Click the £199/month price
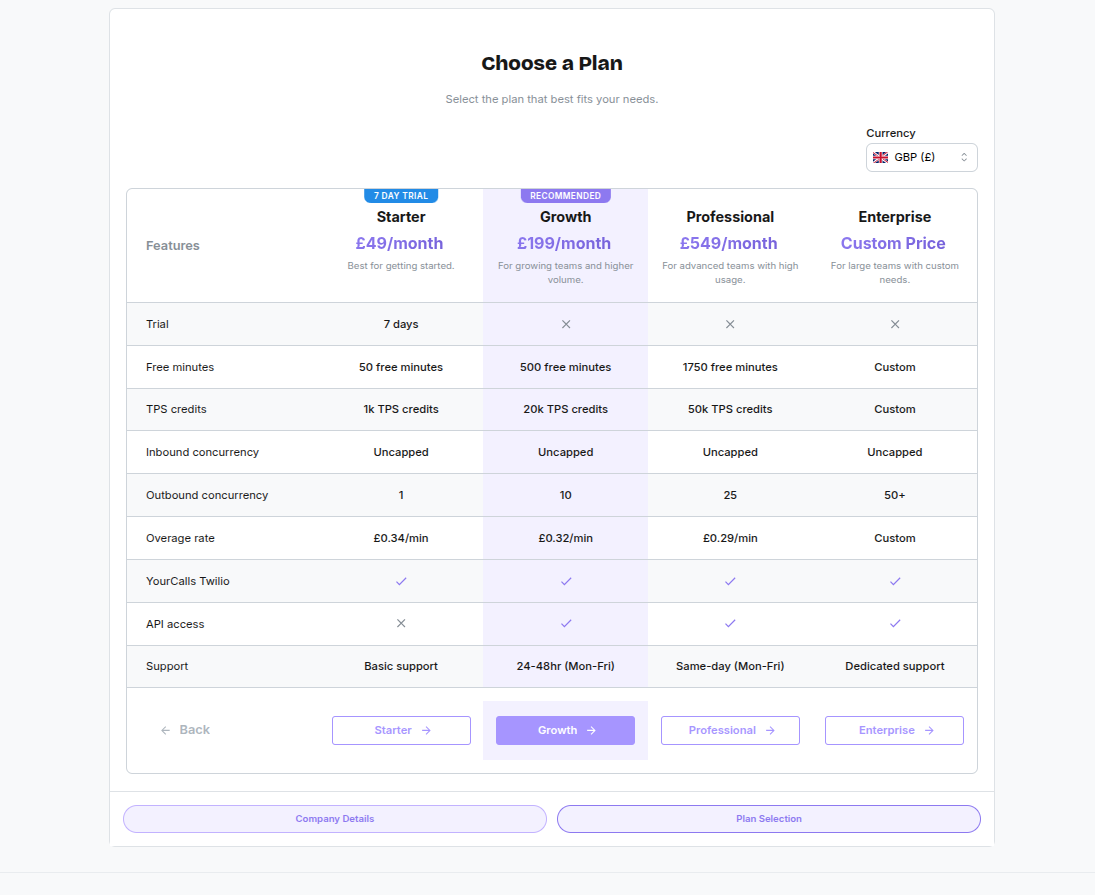 (564, 244)
